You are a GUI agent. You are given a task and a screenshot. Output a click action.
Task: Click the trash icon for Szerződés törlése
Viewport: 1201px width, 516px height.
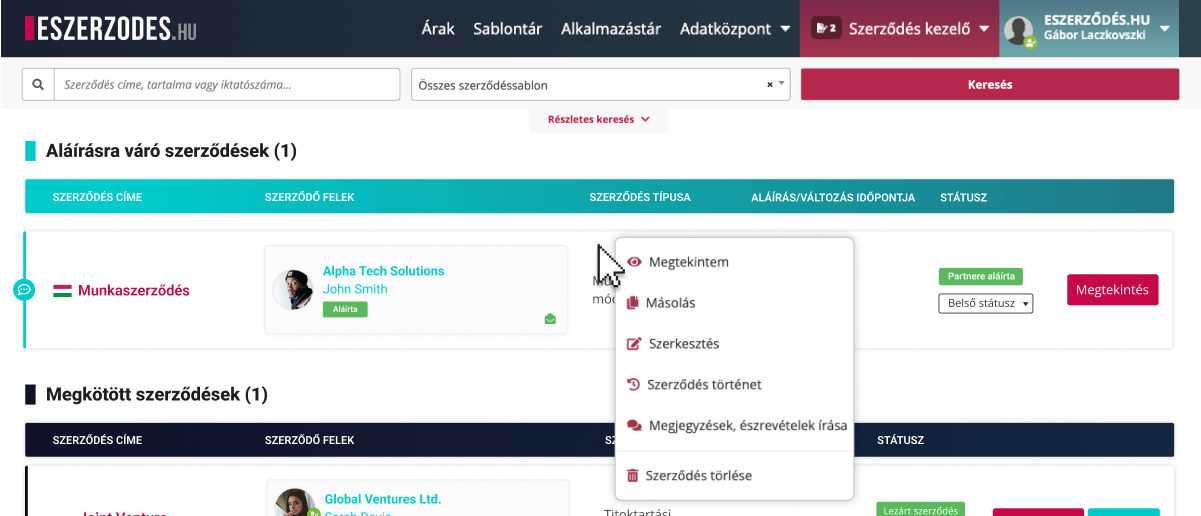(632, 476)
